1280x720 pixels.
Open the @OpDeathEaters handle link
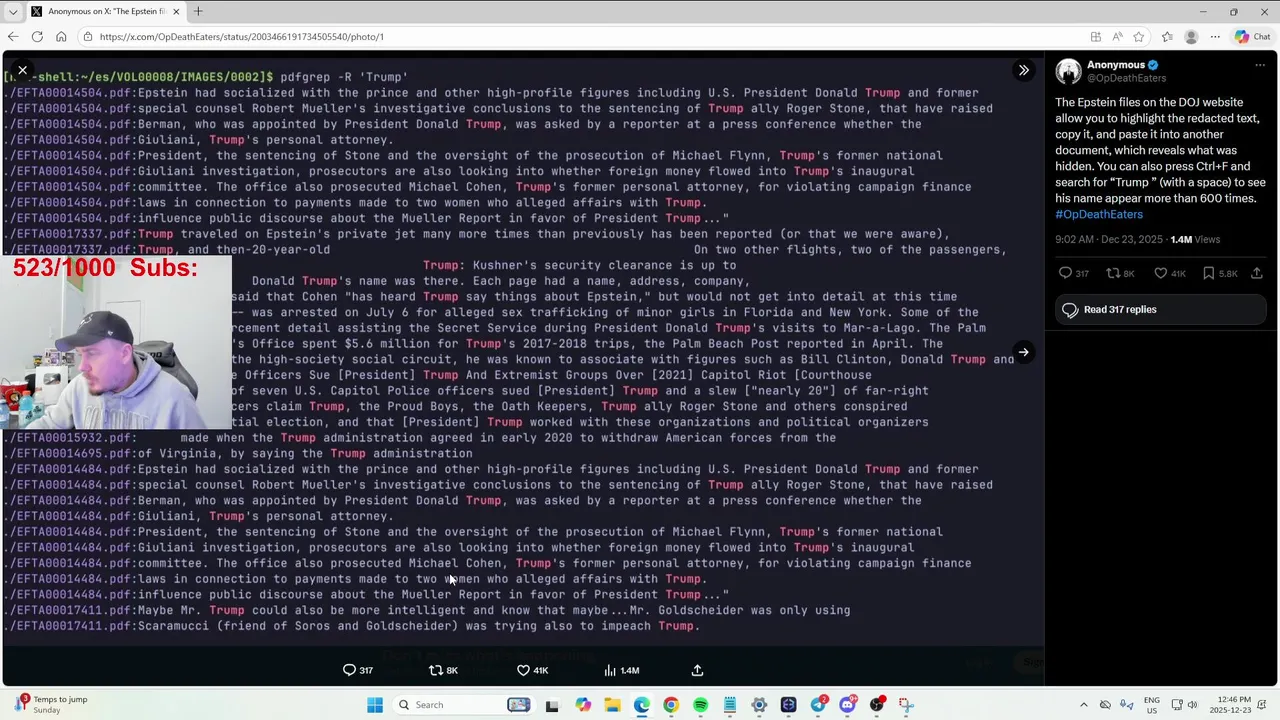coord(1126,78)
